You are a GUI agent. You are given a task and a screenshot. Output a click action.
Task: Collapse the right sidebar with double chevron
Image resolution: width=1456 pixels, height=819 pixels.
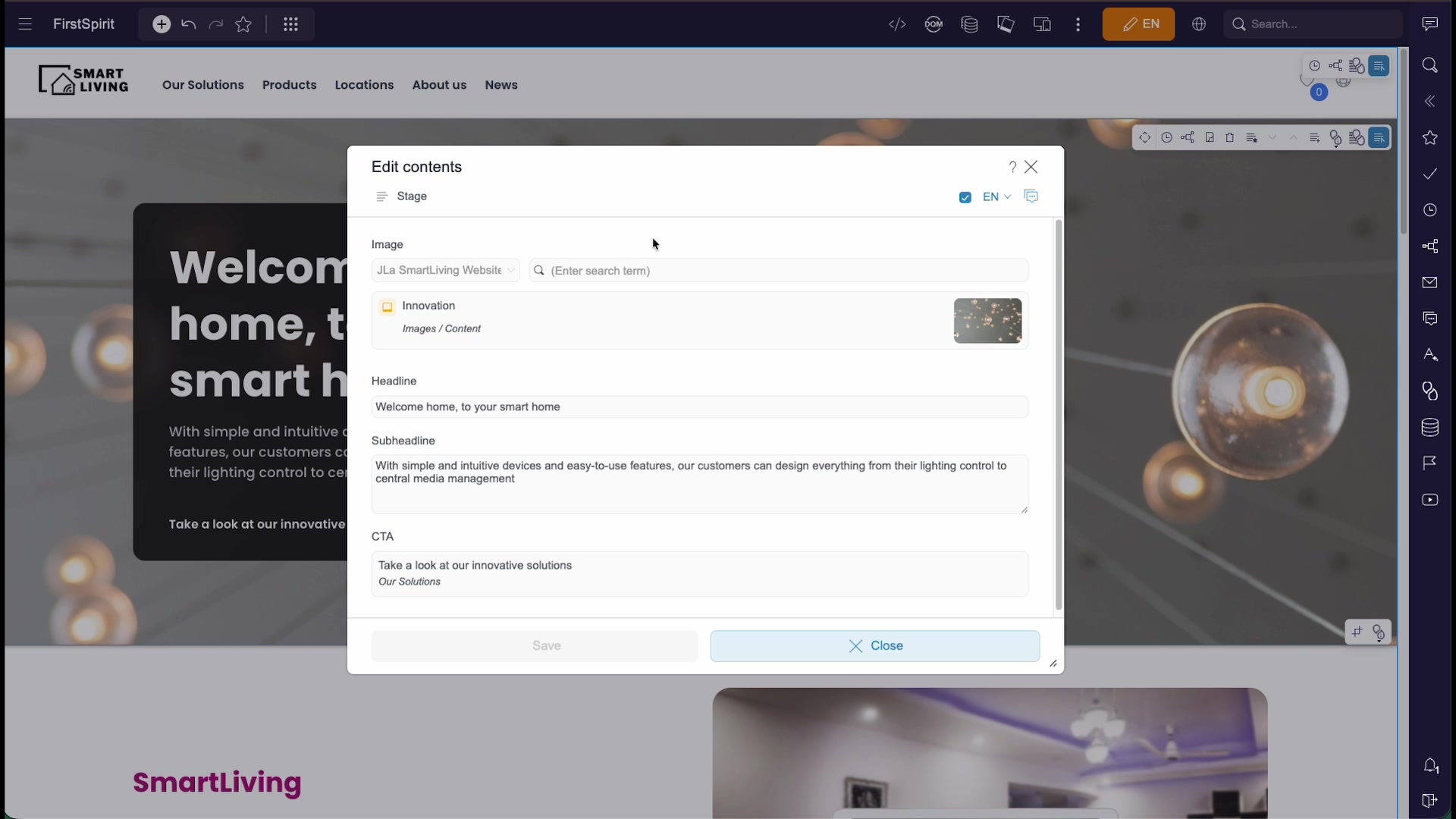pos(1430,102)
